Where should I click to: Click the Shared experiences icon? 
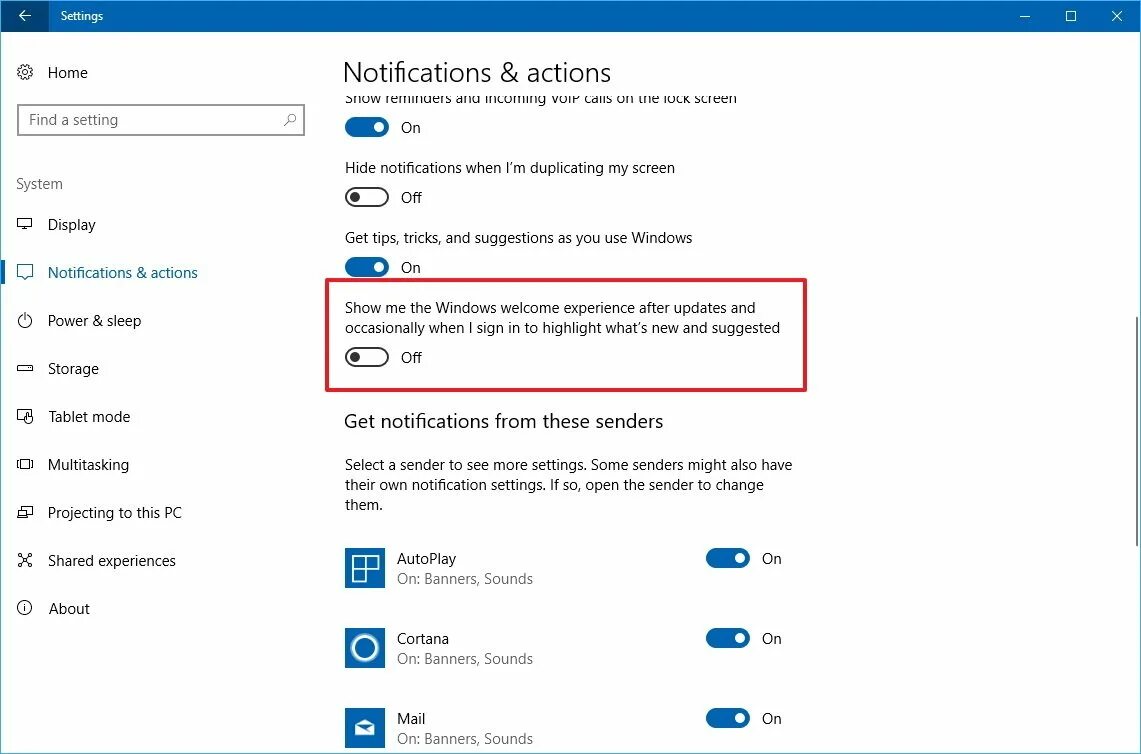[x=26, y=561]
